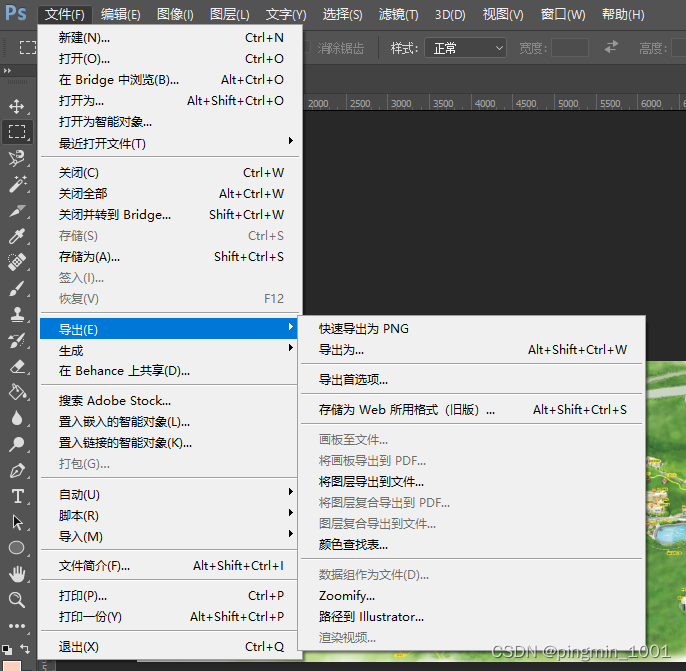Select the Eyedropper tool
This screenshot has width=686, height=671.
tap(17, 236)
